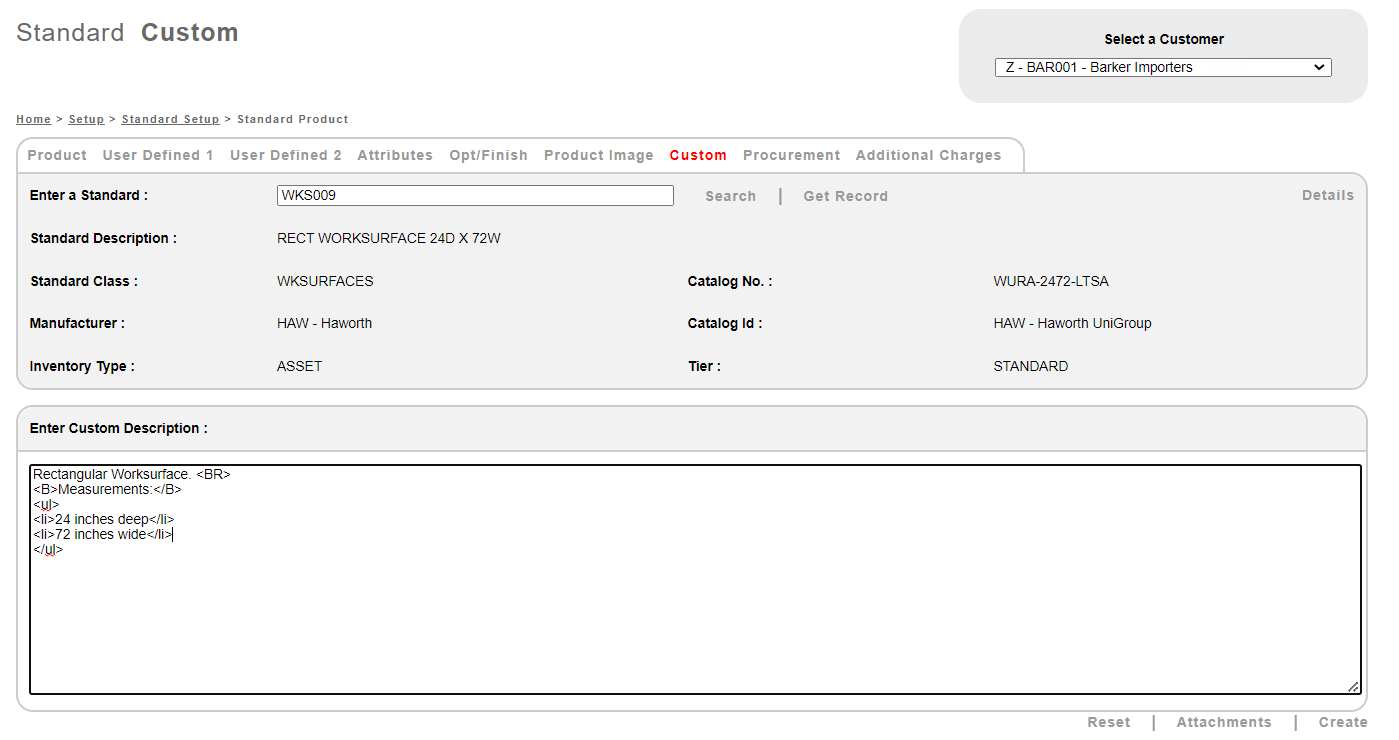Switch to the Product tab
Screen dimensions: 1399x740
tap(57, 156)
